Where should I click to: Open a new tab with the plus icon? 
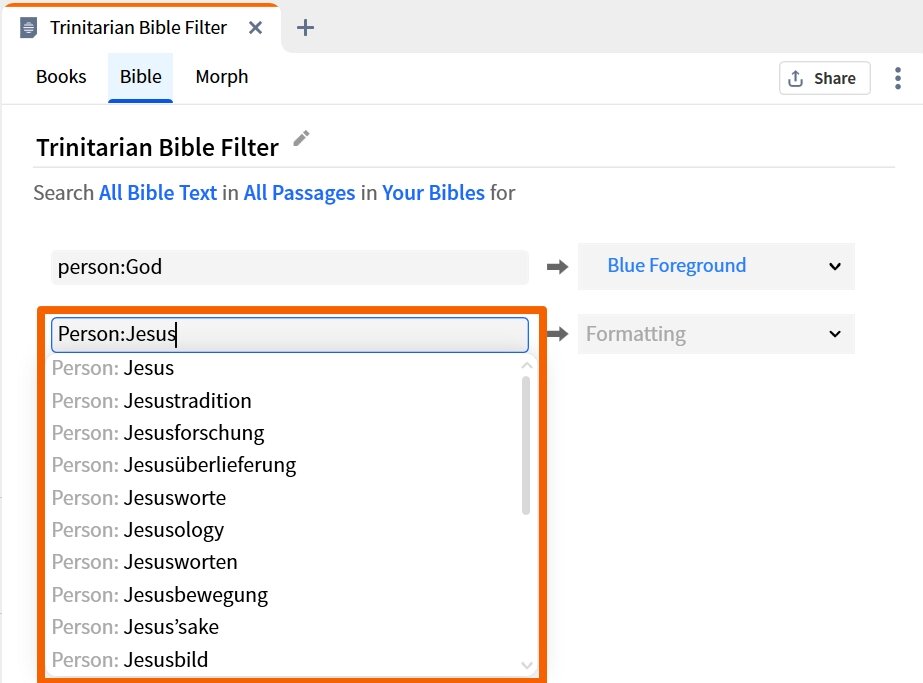pyautogui.click(x=305, y=27)
